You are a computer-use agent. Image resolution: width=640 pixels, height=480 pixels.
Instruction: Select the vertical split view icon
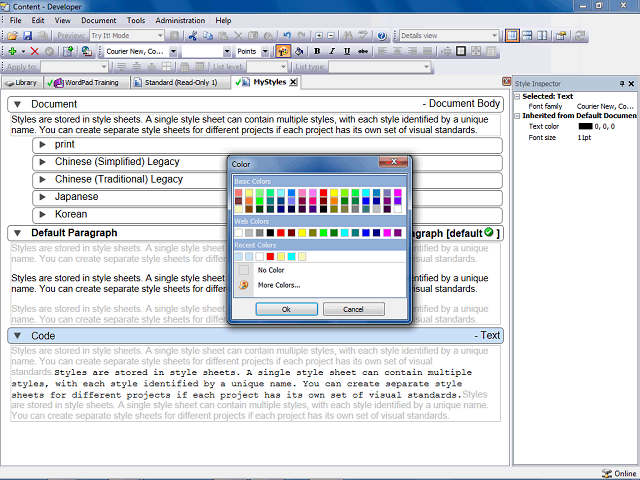(x=542, y=36)
